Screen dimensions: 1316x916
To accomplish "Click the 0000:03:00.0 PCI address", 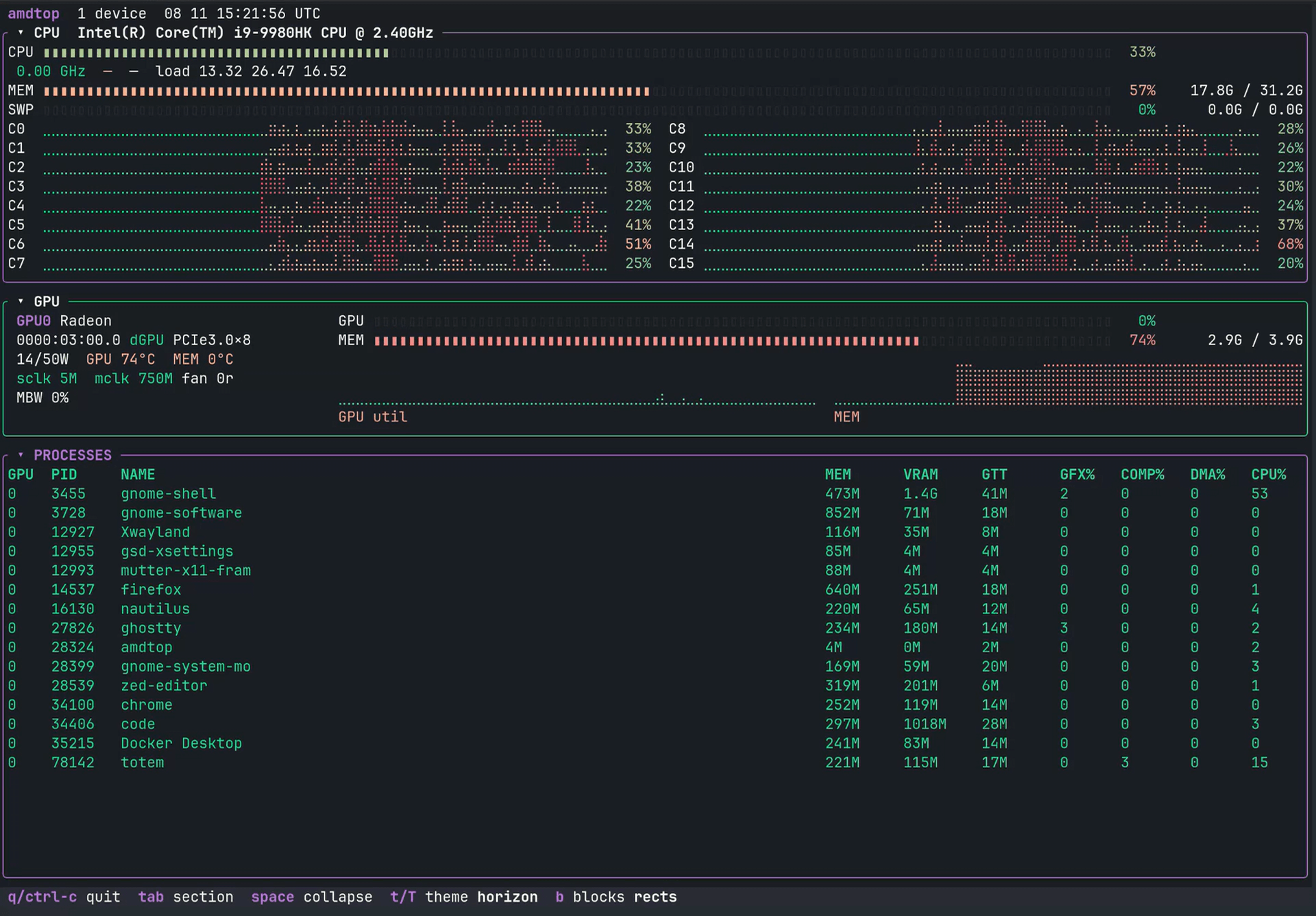I will point(69,341).
